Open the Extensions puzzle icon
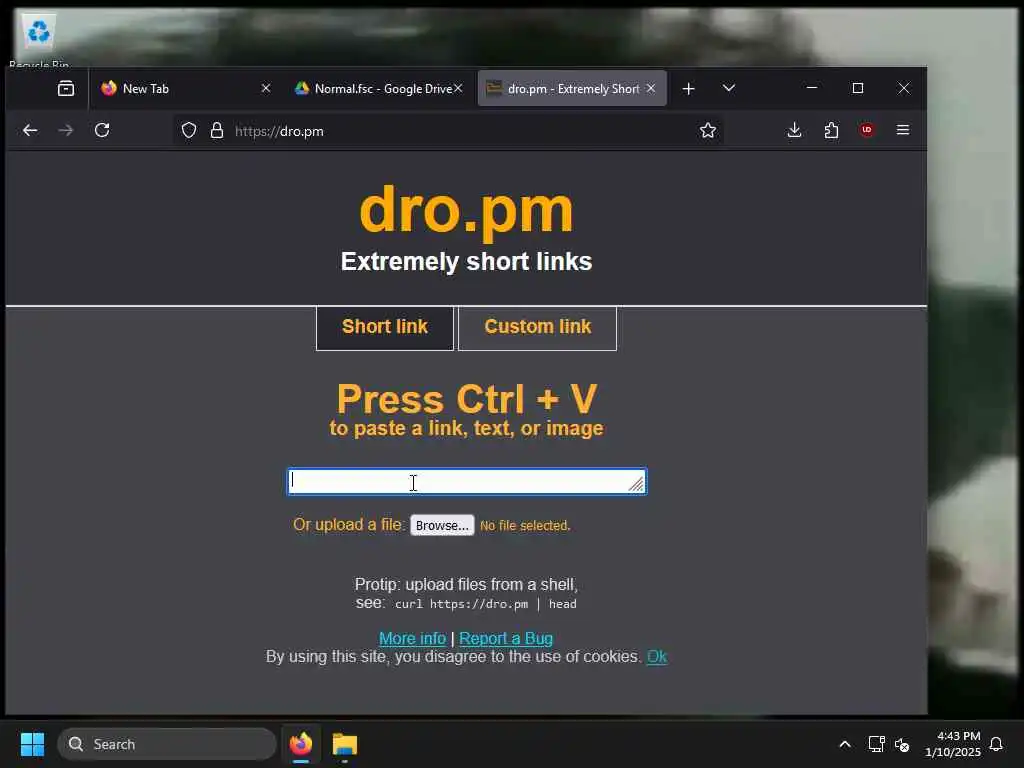Image resolution: width=1024 pixels, height=768 pixels. click(831, 130)
